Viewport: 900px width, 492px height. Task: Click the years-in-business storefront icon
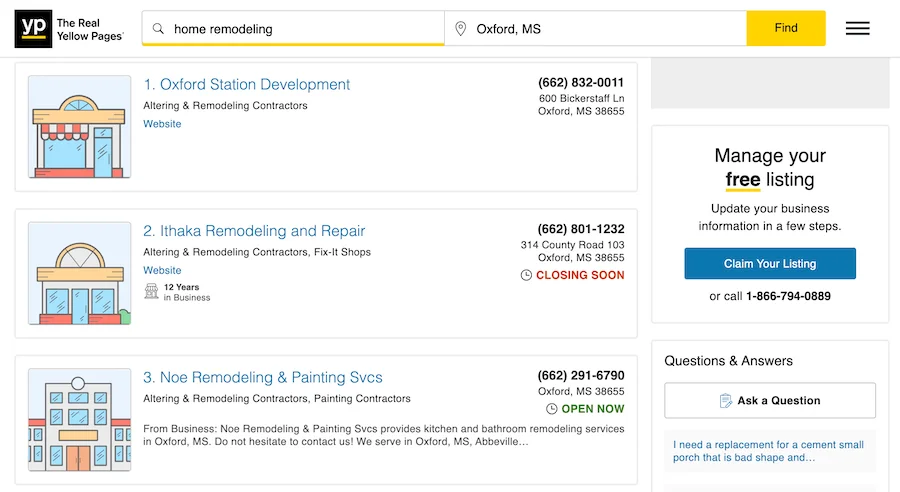(x=152, y=292)
